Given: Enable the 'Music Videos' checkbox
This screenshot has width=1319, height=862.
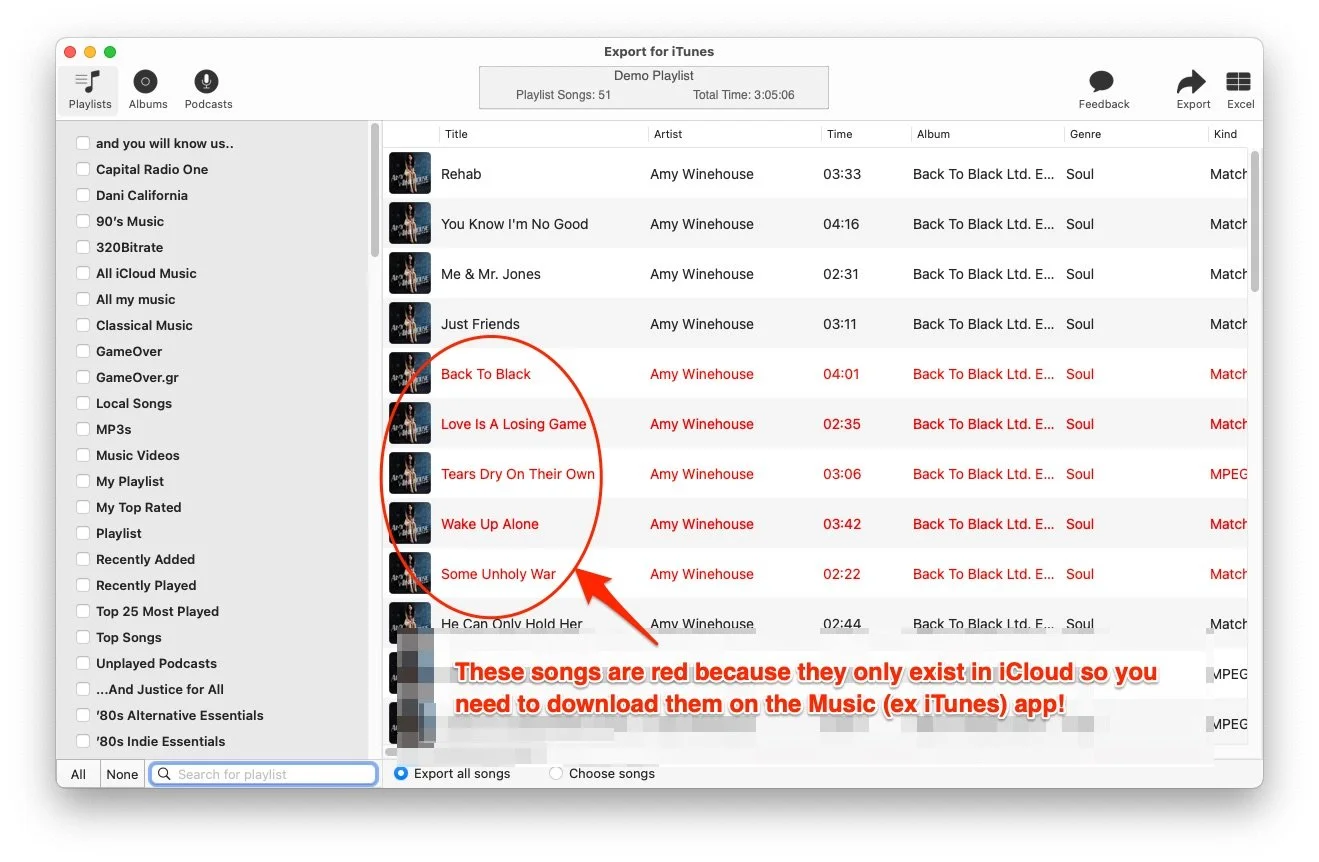Looking at the screenshot, I should click(x=83, y=455).
